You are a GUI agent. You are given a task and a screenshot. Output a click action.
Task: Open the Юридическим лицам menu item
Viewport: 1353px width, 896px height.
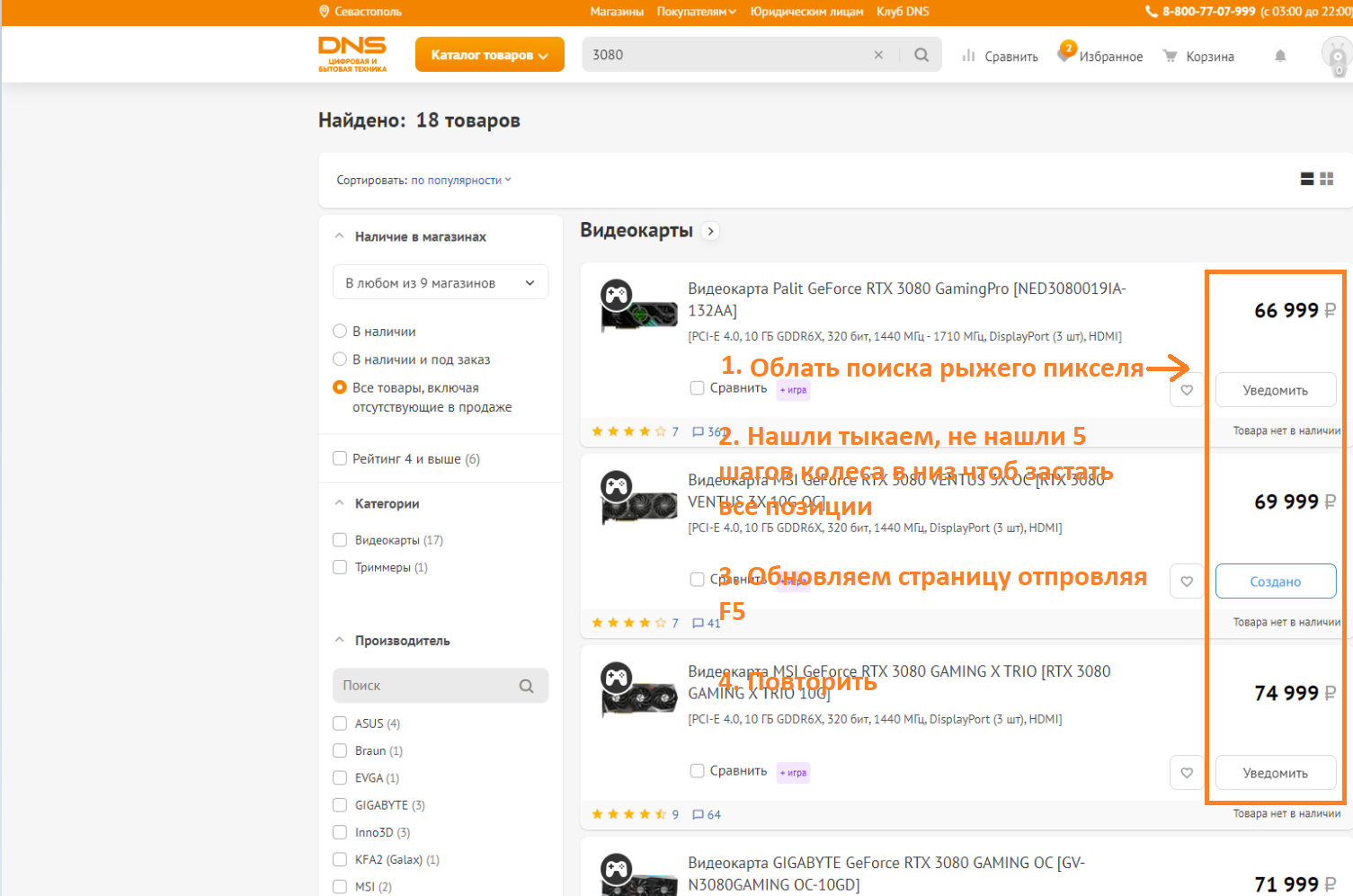point(807,12)
